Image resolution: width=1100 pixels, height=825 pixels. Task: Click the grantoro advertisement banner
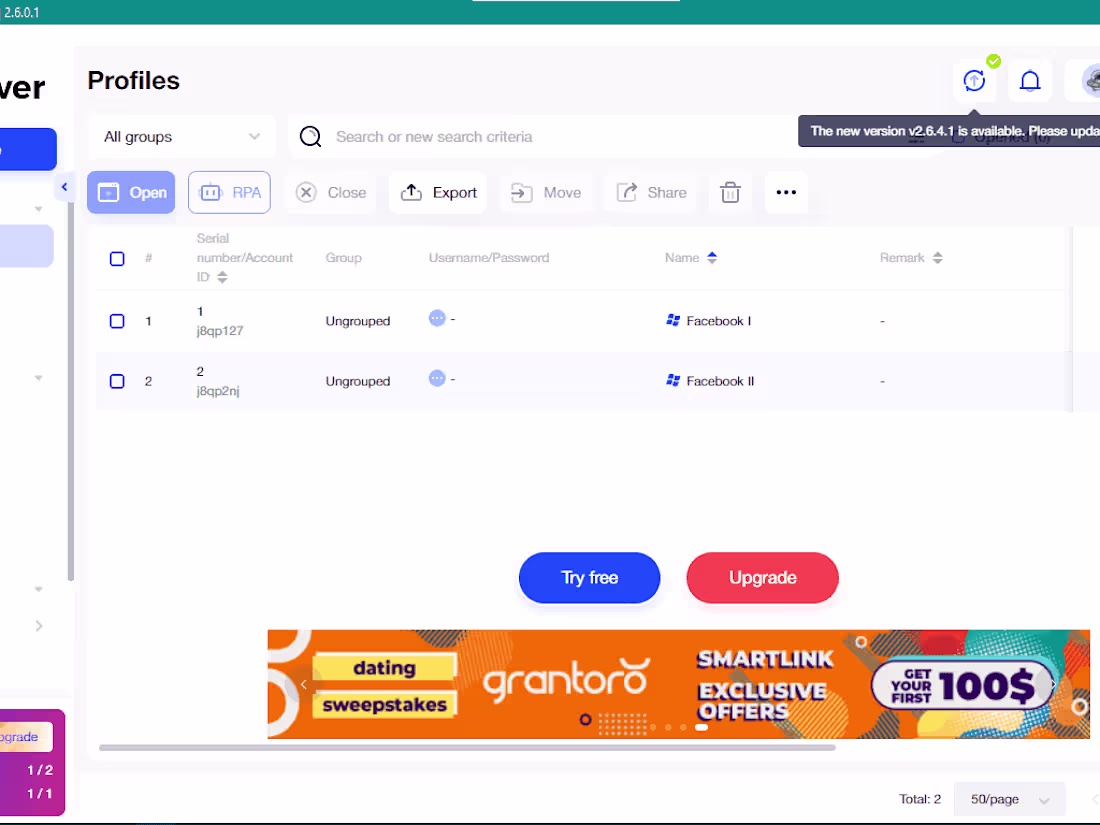(678, 684)
